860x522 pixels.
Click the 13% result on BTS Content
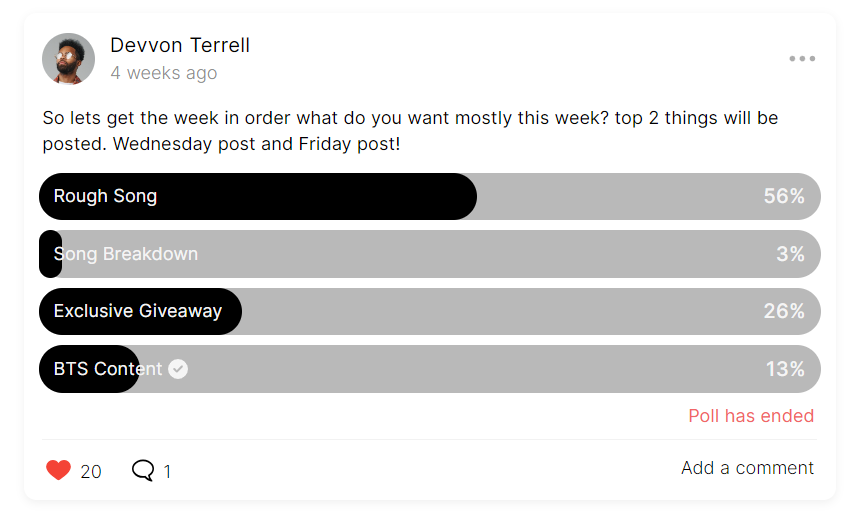pyautogui.click(x=785, y=369)
